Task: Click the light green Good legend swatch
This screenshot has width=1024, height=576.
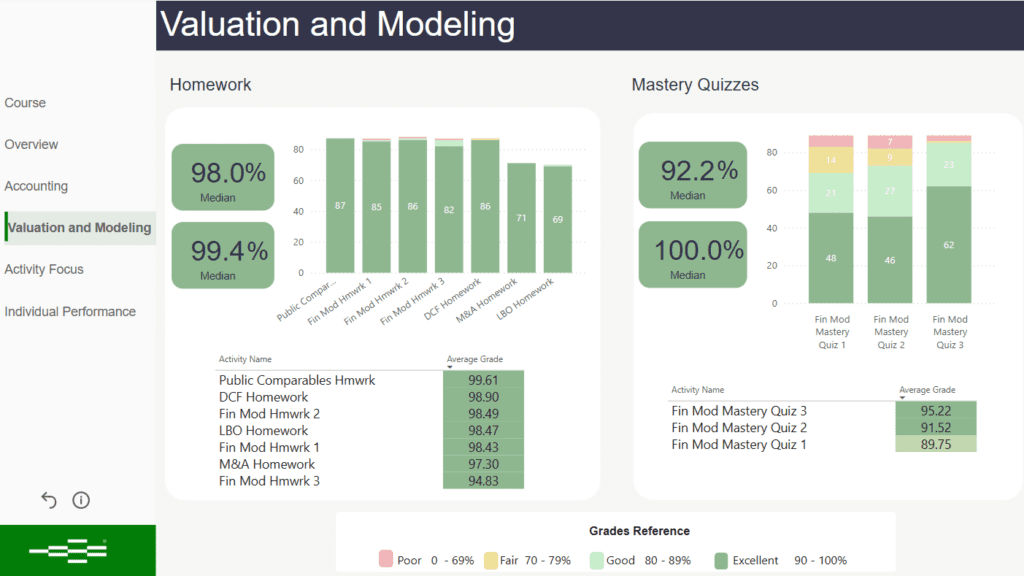Action: coord(596,560)
